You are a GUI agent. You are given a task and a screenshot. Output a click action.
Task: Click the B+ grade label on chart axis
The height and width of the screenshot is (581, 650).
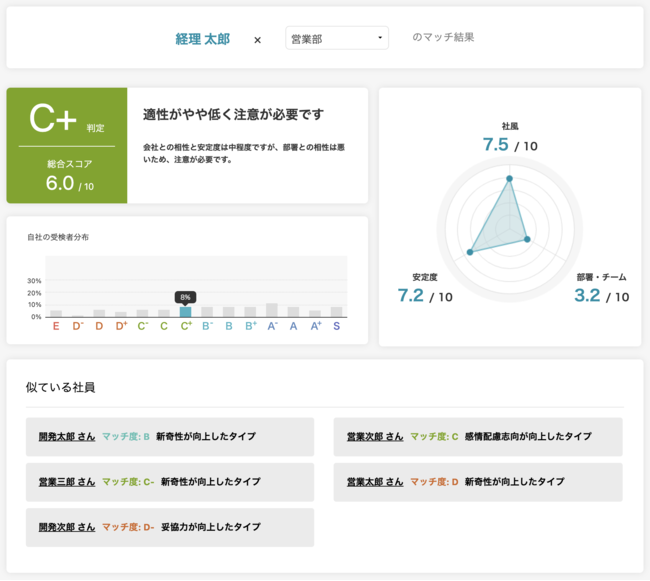(250, 326)
